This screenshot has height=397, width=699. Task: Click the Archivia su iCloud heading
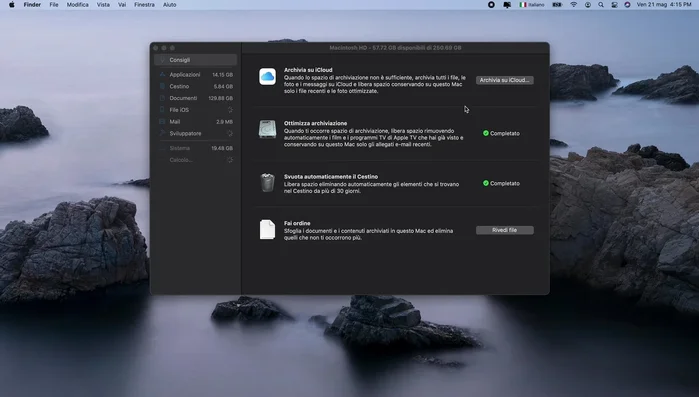[x=308, y=70]
